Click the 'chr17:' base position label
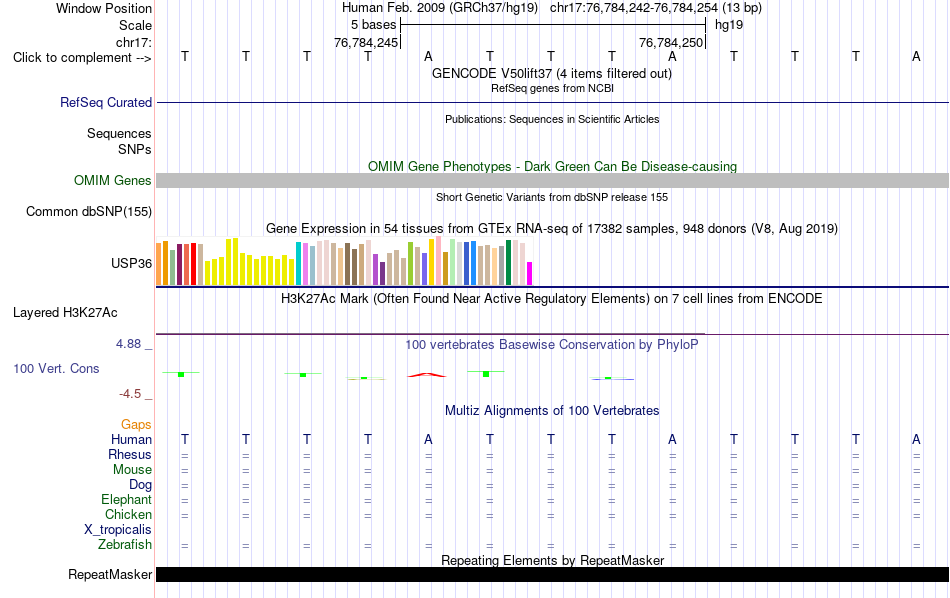The width and height of the screenshot is (950, 598). [x=133, y=42]
